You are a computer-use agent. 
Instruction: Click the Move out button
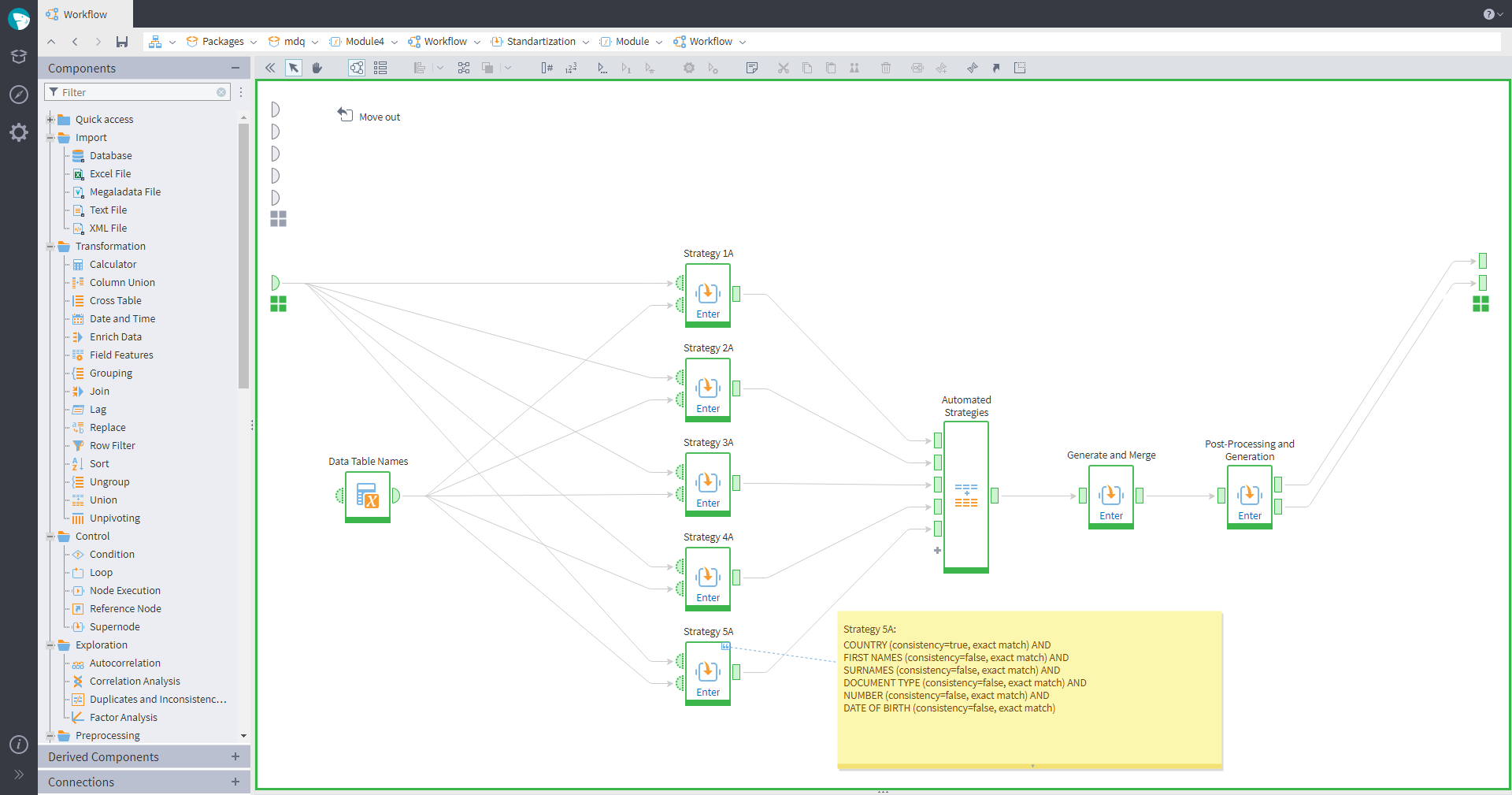point(369,117)
